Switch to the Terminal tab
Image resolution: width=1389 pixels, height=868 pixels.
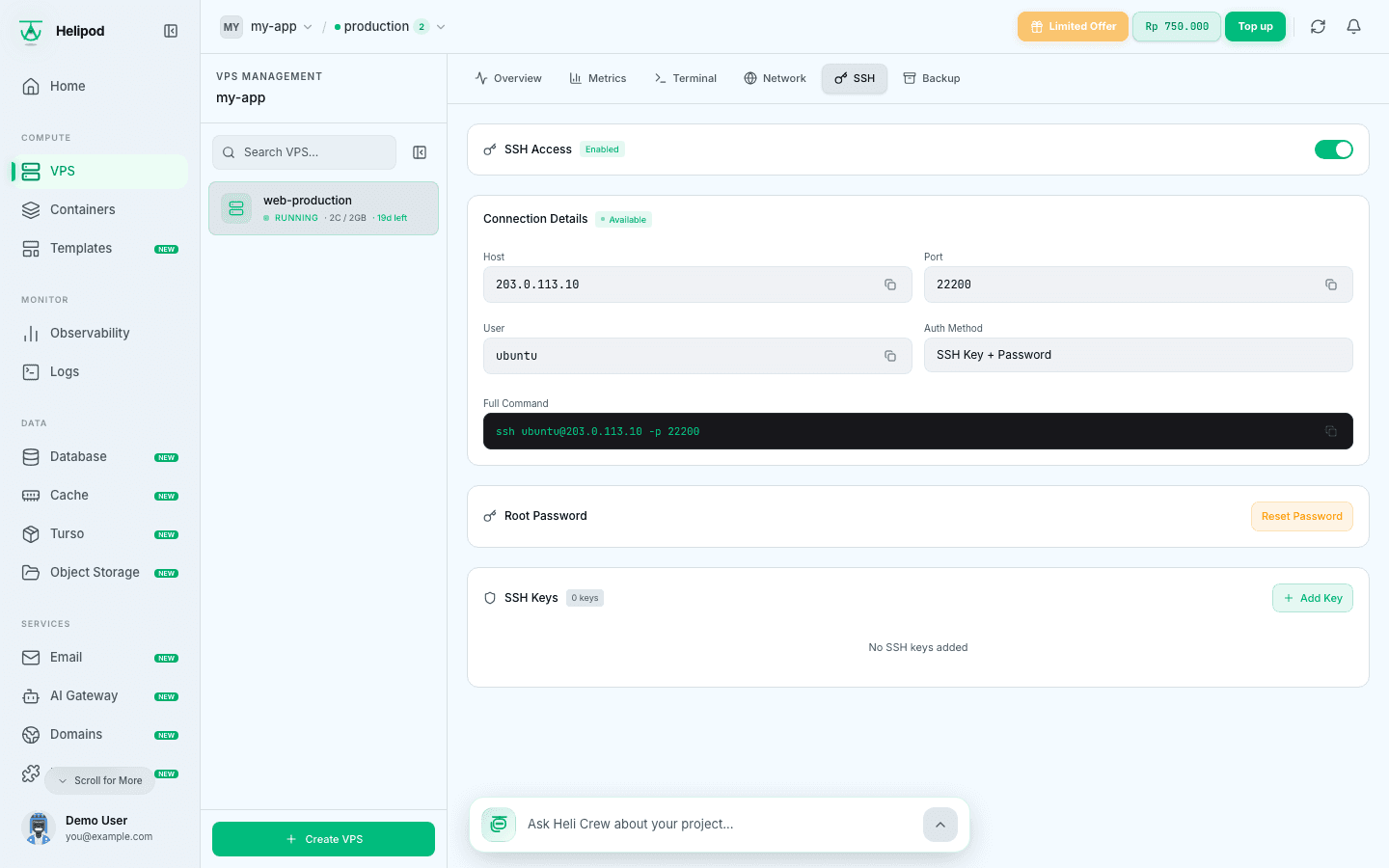click(686, 78)
